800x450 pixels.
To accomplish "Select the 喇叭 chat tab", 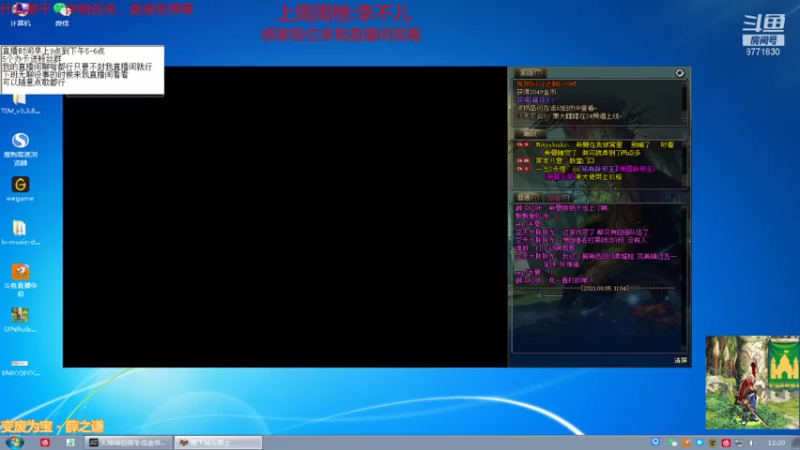I will (530, 134).
